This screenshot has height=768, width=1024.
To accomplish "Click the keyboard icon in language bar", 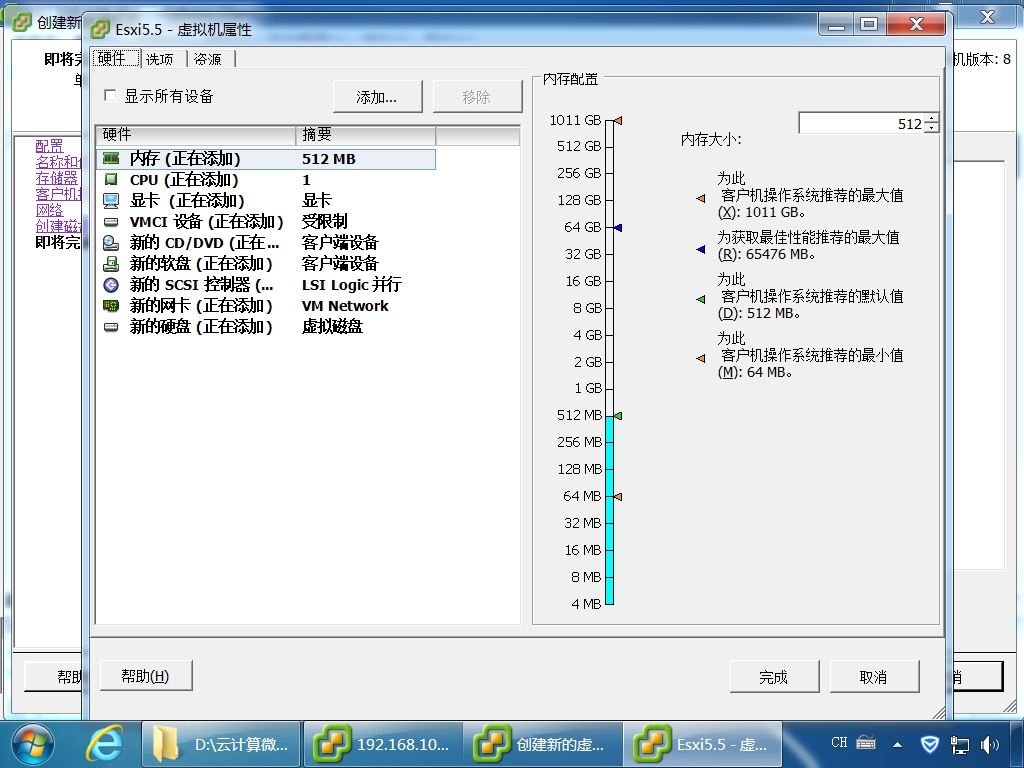I will pyautogui.click(x=865, y=743).
